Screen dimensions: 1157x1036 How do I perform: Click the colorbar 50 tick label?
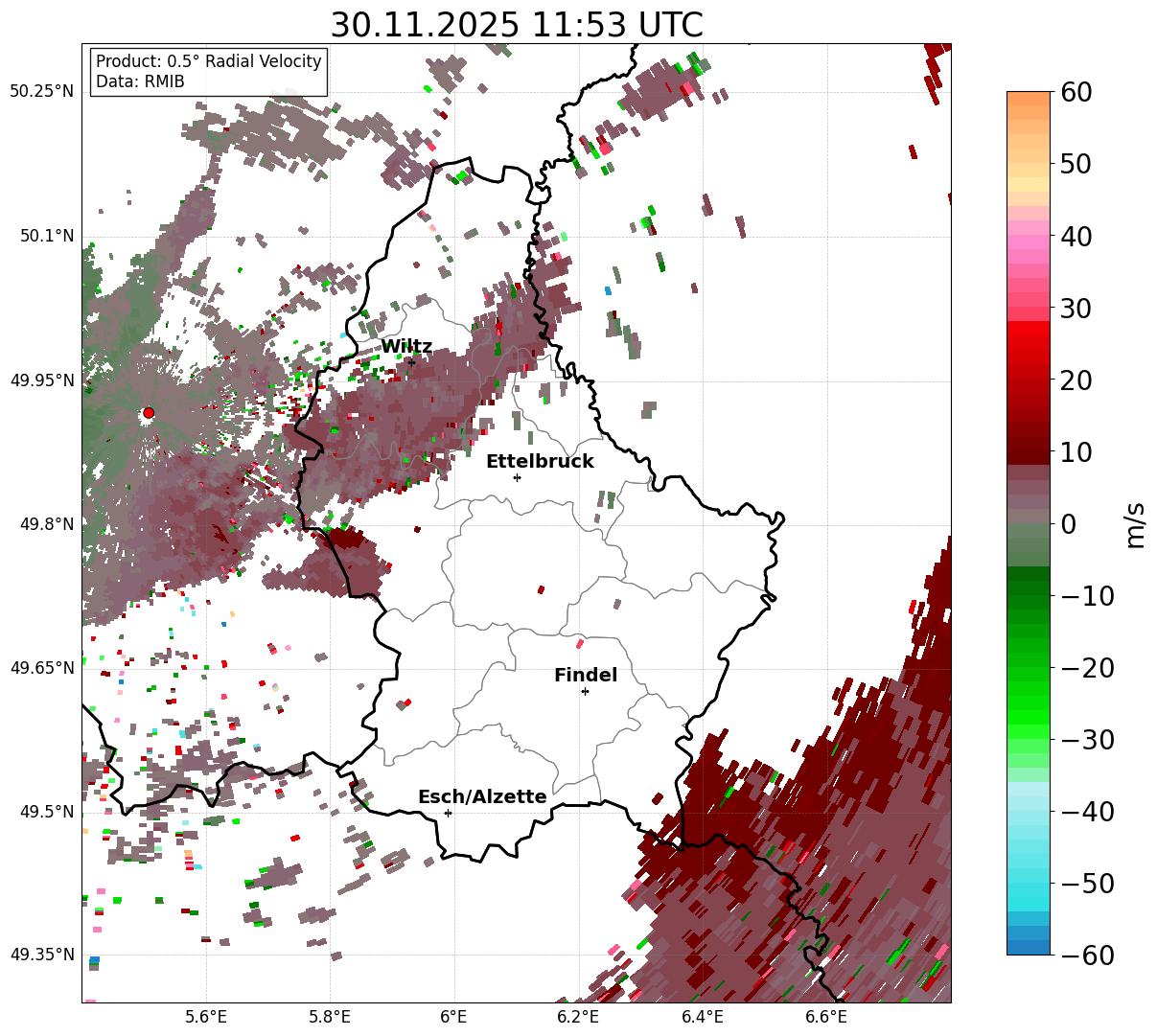pyautogui.click(x=1076, y=164)
